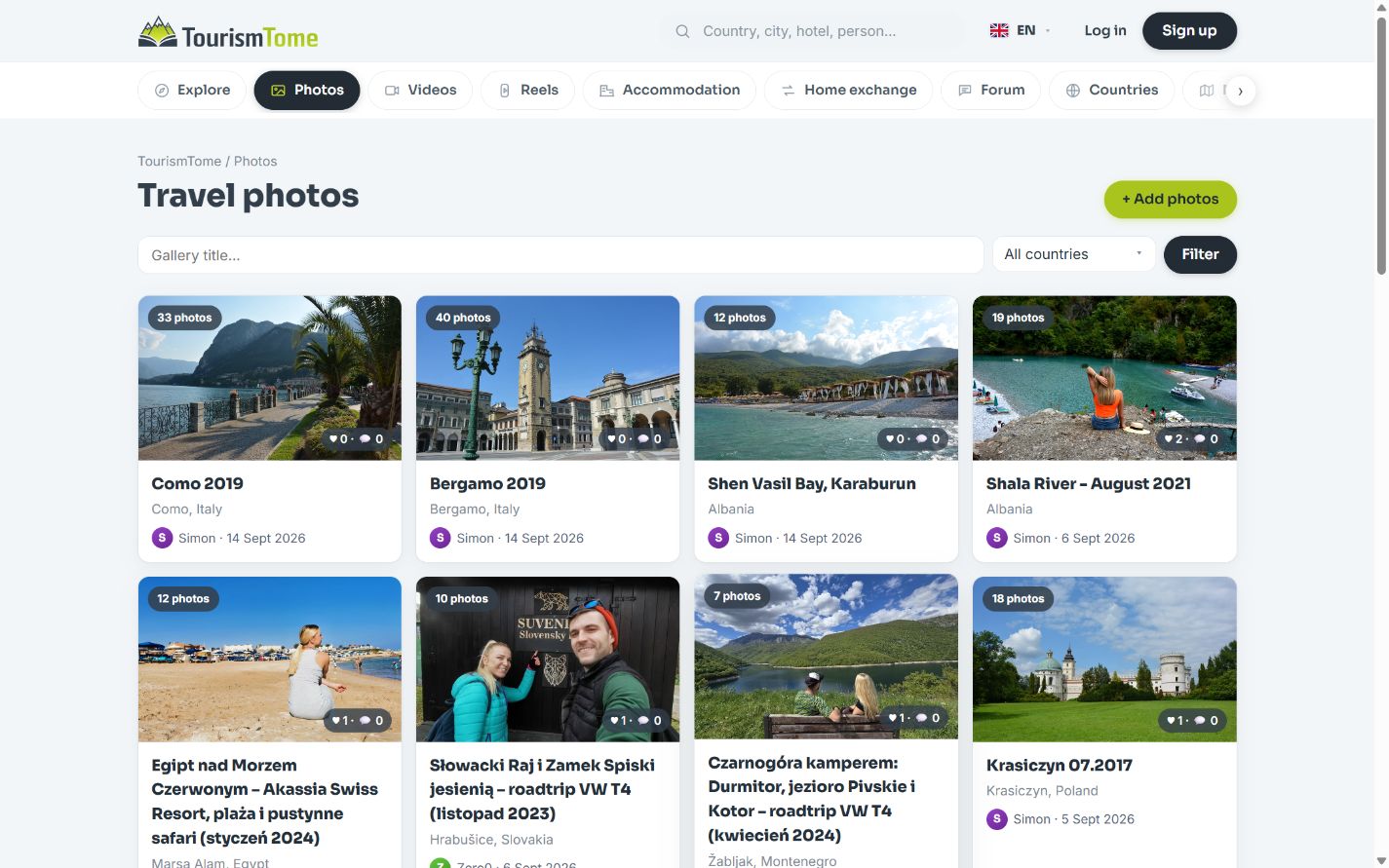Viewport: 1389px width, 868px height.
Task: Switch to the Videos tab
Action: (420, 91)
